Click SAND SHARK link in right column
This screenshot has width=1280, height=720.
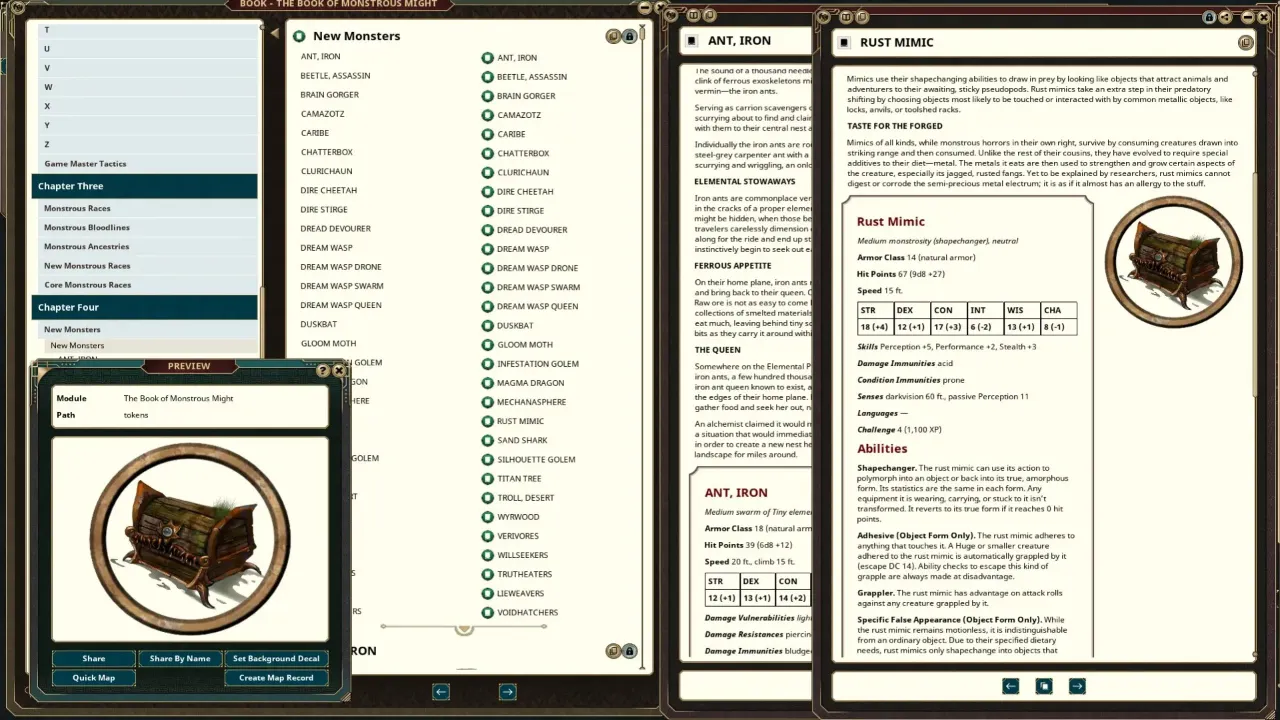tap(522, 441)
